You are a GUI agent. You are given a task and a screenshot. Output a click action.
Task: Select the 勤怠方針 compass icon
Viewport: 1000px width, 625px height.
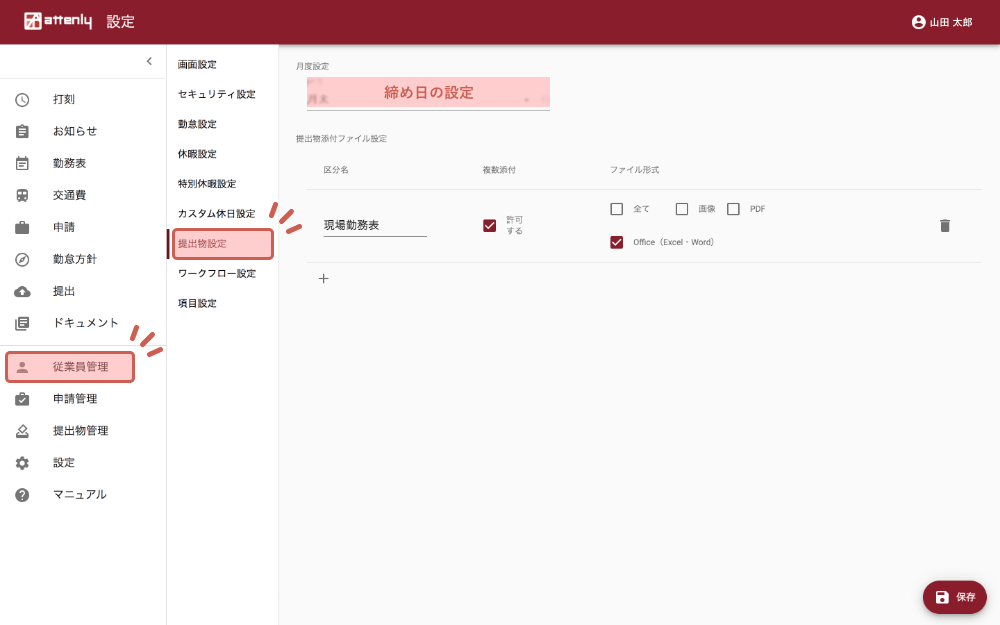click(22, 259)
